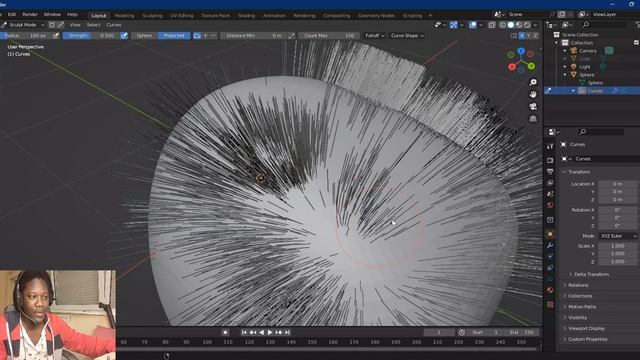This screenshot has height=360, width=640.
Task: Toggle the camera view icon
Action: point(533,107)
